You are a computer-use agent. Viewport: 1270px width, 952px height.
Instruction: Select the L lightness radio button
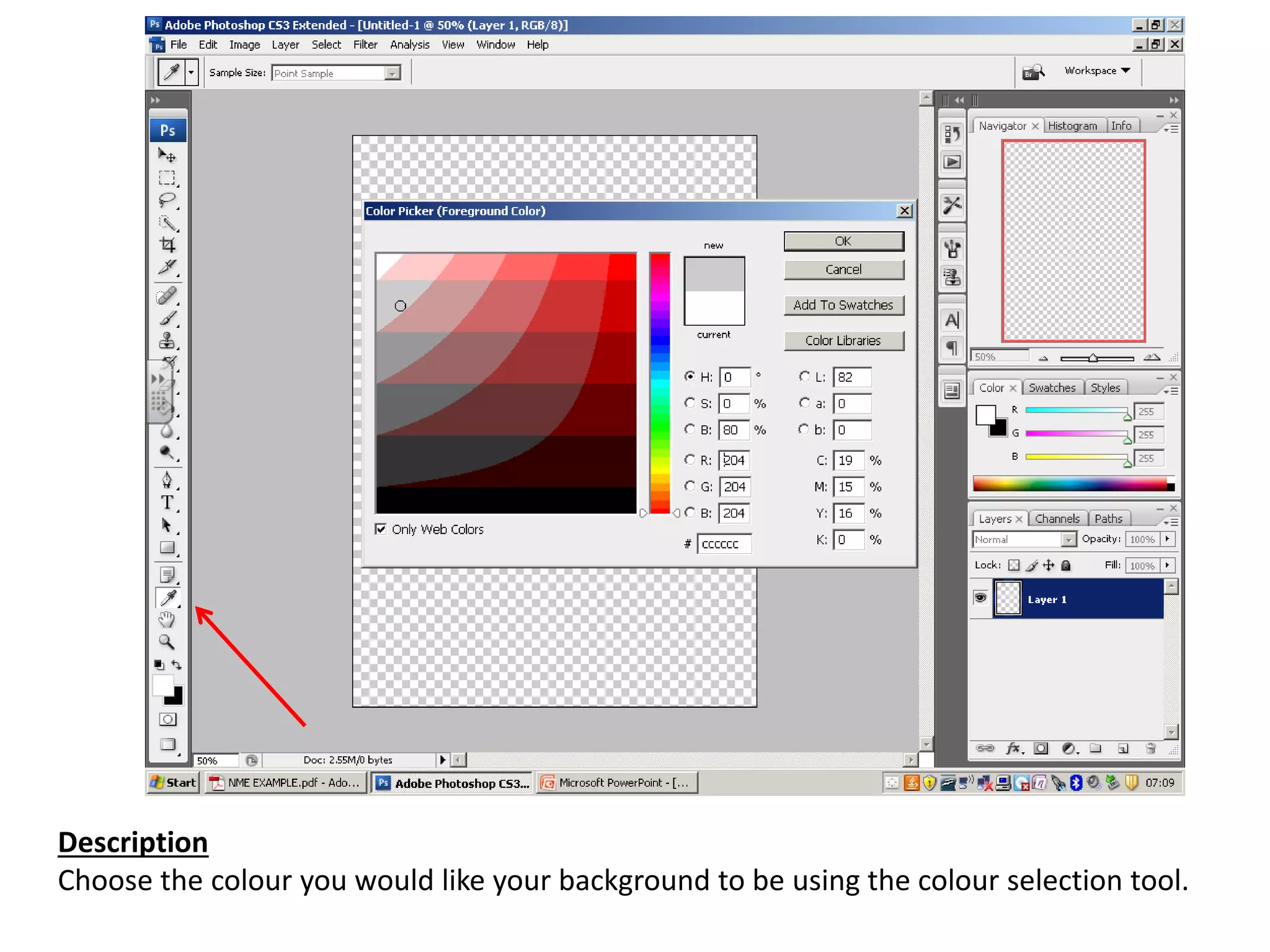click(804, 376)
